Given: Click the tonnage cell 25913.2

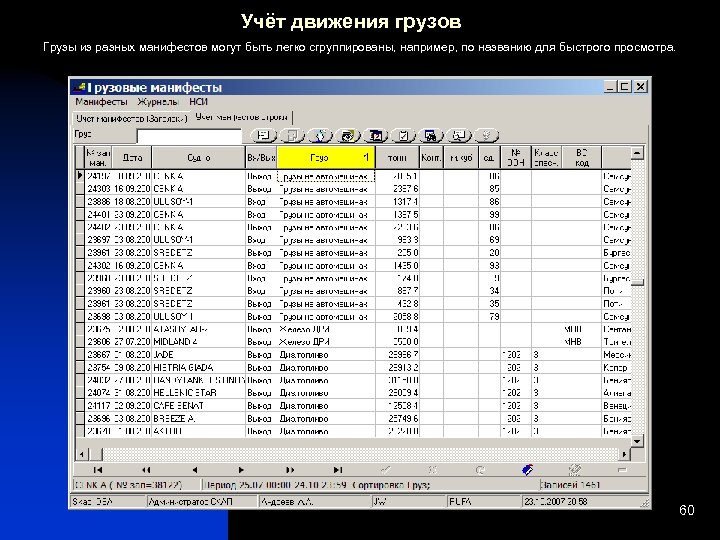Looking at the screenshot, I should pos(397,367).
